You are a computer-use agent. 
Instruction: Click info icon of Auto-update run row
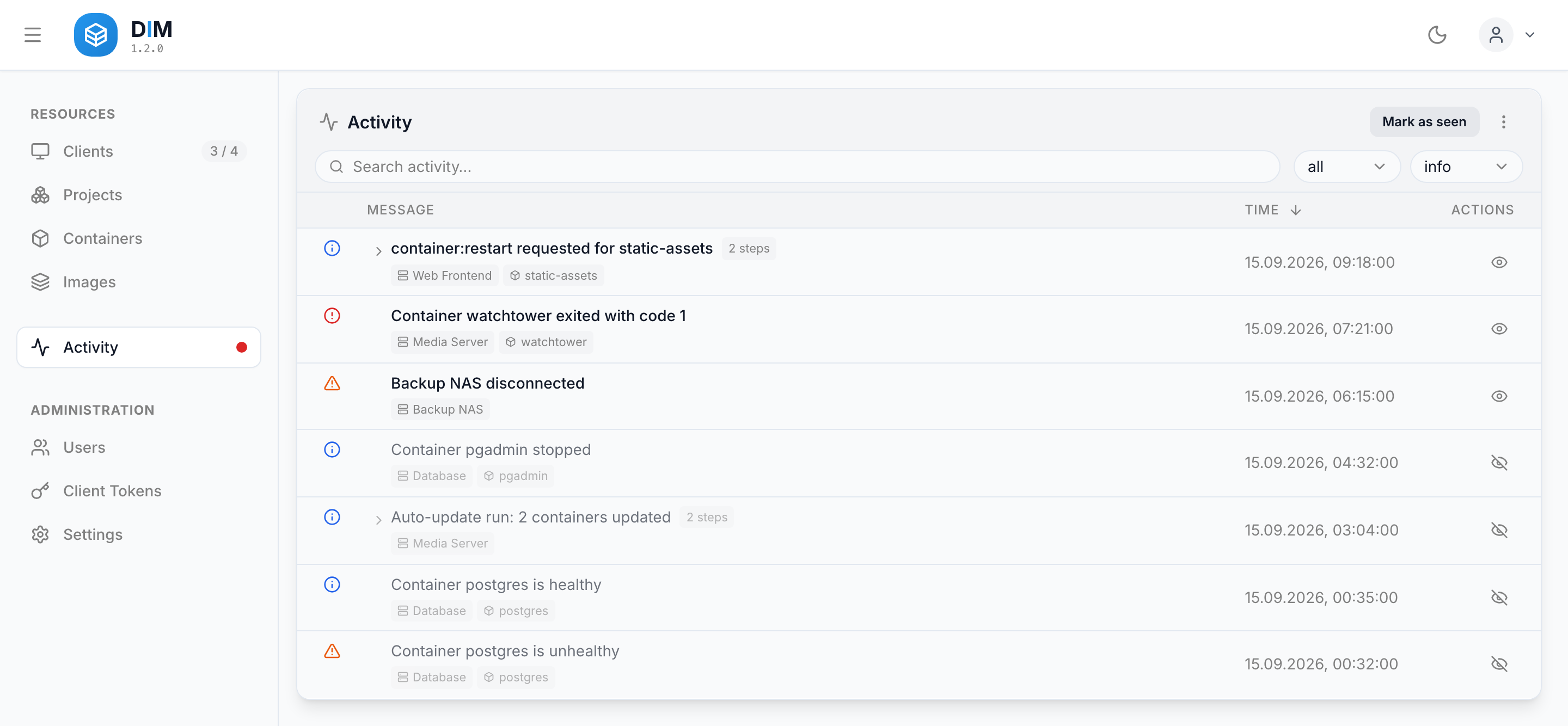(x=332, y=517)
